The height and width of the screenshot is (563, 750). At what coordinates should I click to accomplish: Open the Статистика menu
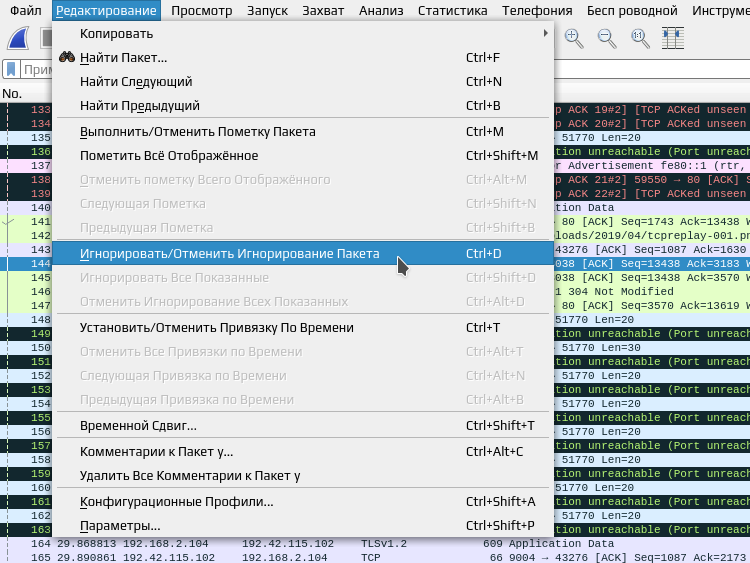[x=452, y=11]
